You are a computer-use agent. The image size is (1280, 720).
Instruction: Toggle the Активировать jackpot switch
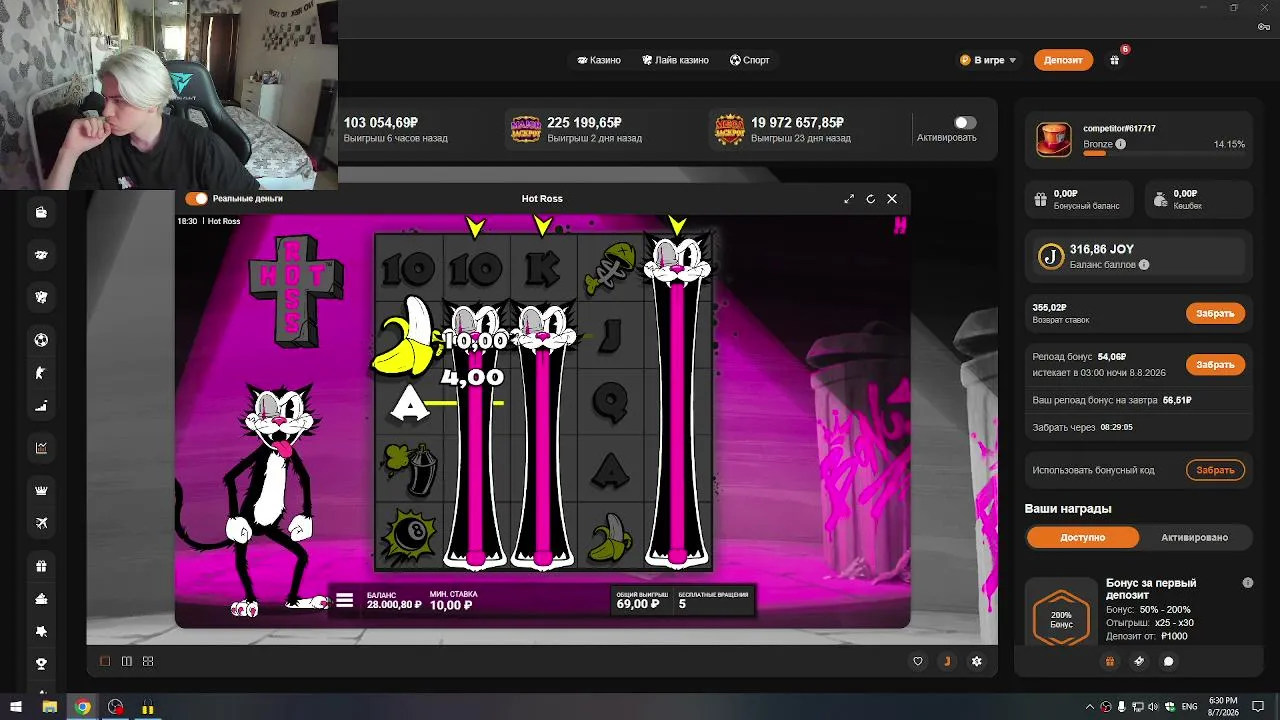pyautogui.click(x=965, y=123)
